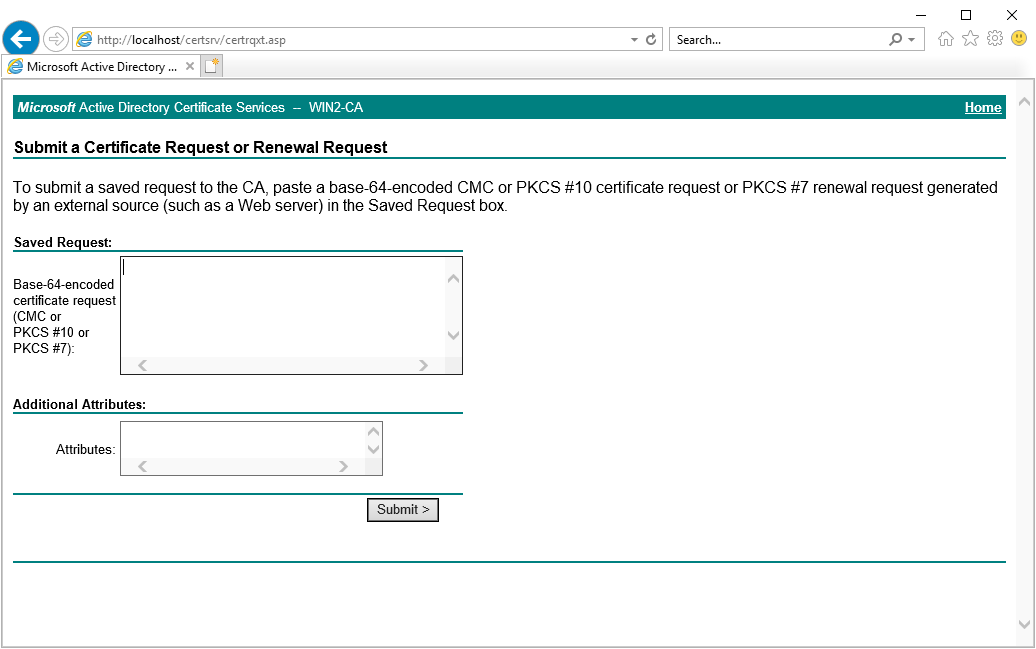Image resolution: width=1036 pixels, height=649 pixels.
Task: Click the search magnifier icon
Action: tap(895, 40)
